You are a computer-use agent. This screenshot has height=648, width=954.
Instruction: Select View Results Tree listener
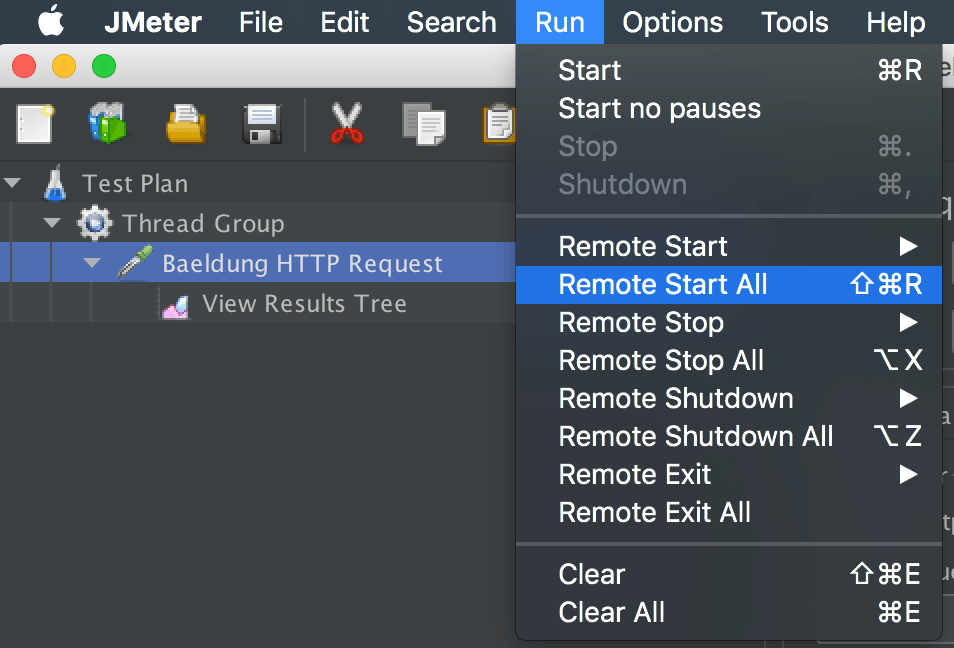(304, 304)
